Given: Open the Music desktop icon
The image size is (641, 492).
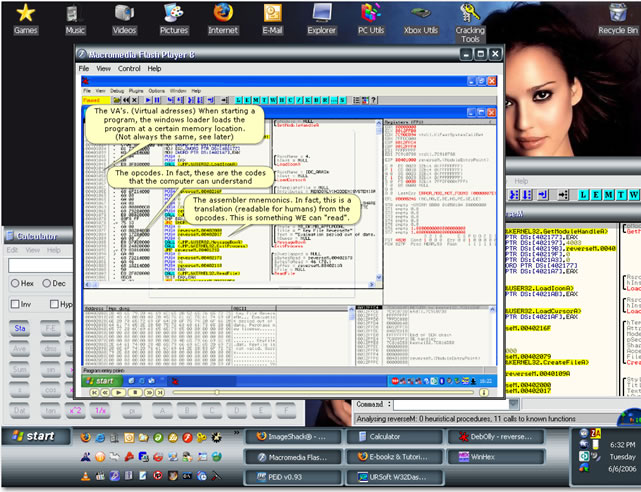Looking at the screenshot, I should tap(74, 19).
